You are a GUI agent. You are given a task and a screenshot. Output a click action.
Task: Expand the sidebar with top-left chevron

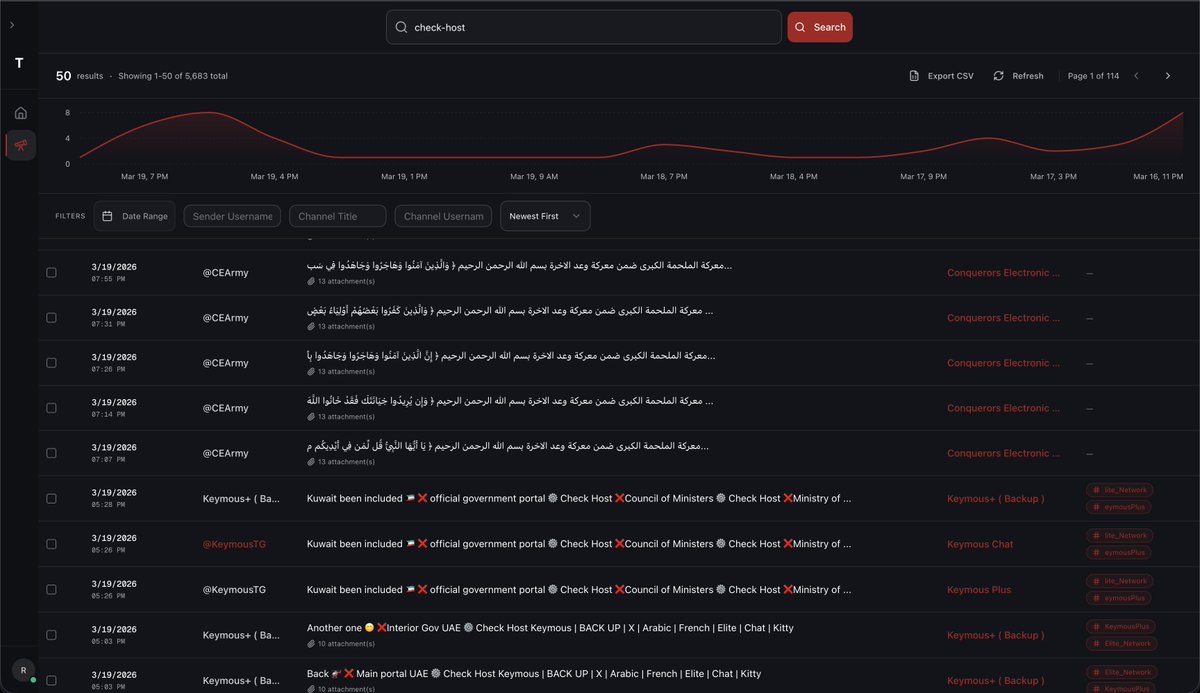pos(11,24)
